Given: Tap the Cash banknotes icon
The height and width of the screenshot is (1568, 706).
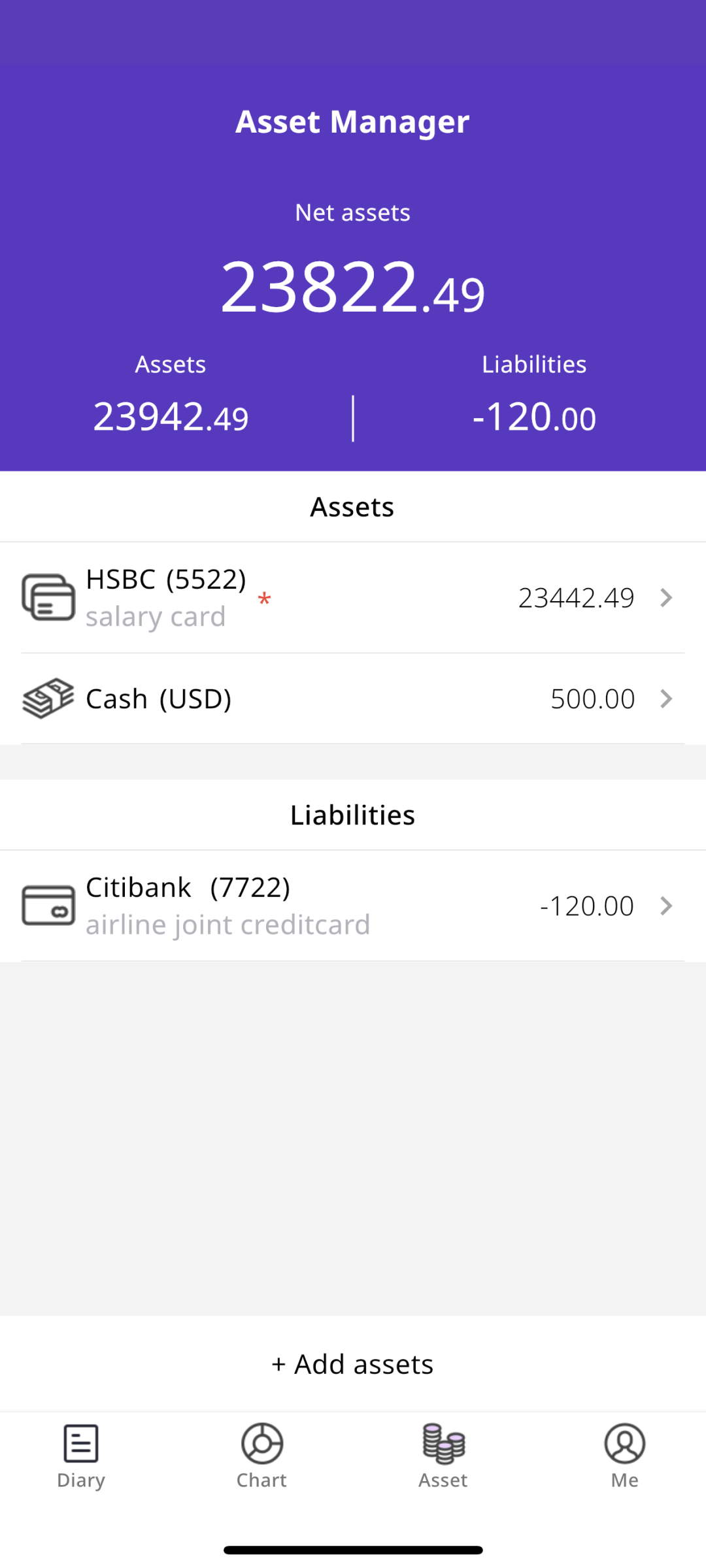Looking at the screenshot, I should pyautogui.click(x=48, y=698).
